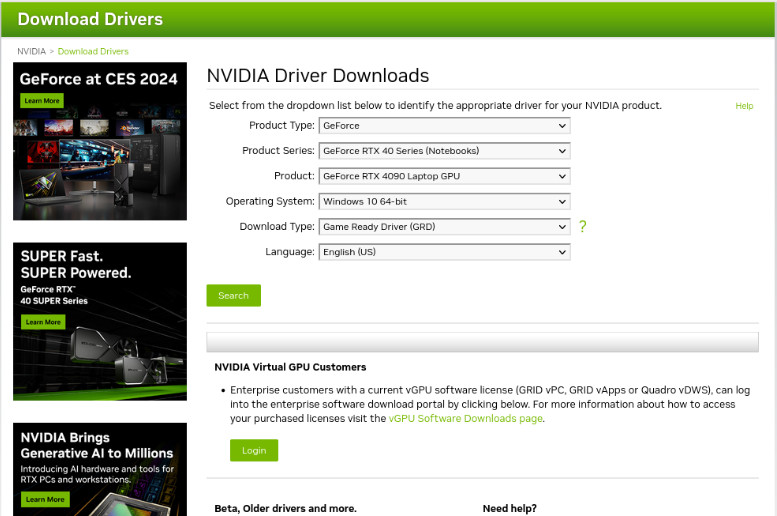Viewport: 777px width, 516px height.
Task: Click Learn More on Generative AI banner
Action: tap(45, 499)
